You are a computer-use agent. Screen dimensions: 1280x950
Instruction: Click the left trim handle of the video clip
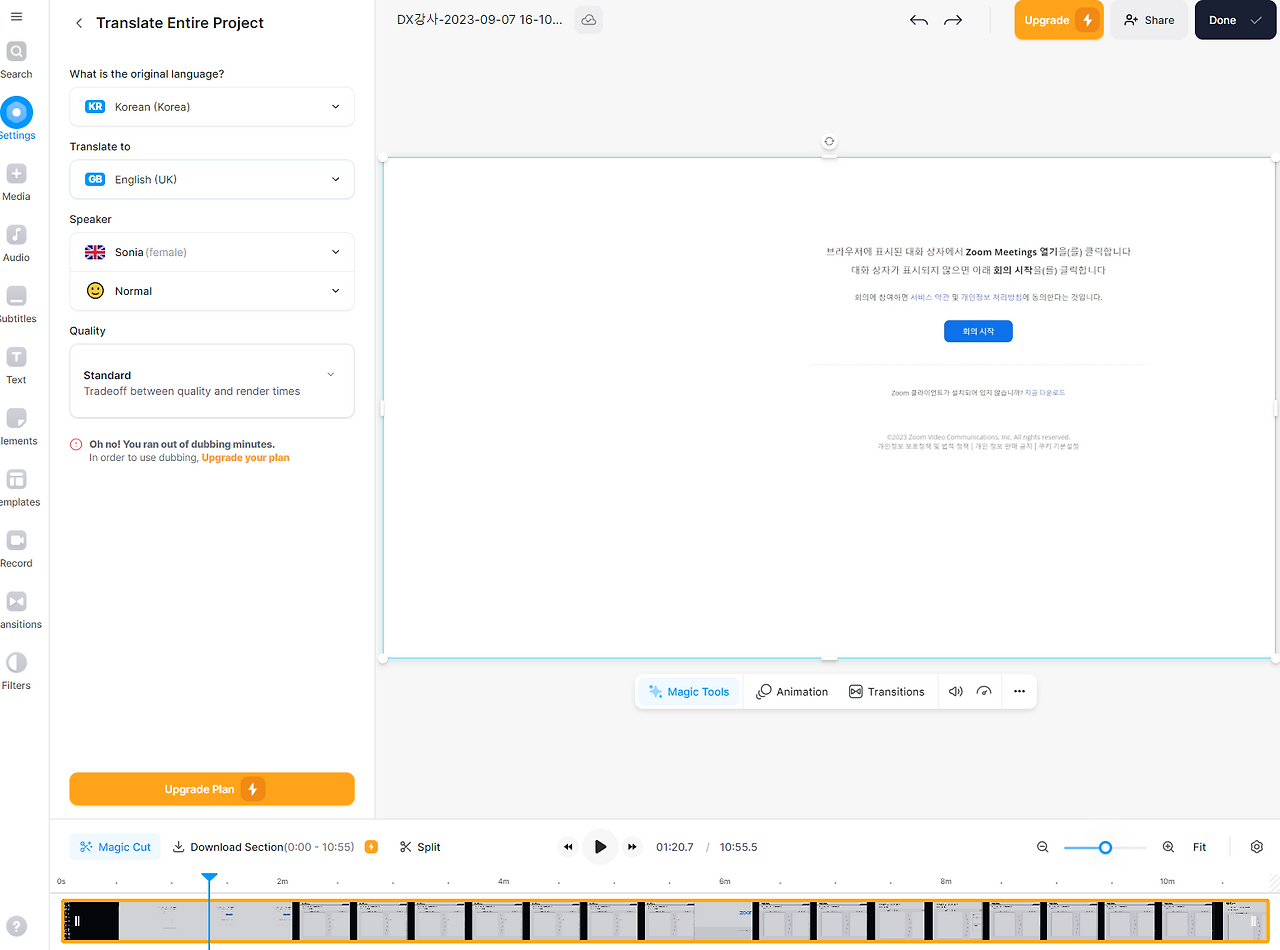[x=77, y=921]
